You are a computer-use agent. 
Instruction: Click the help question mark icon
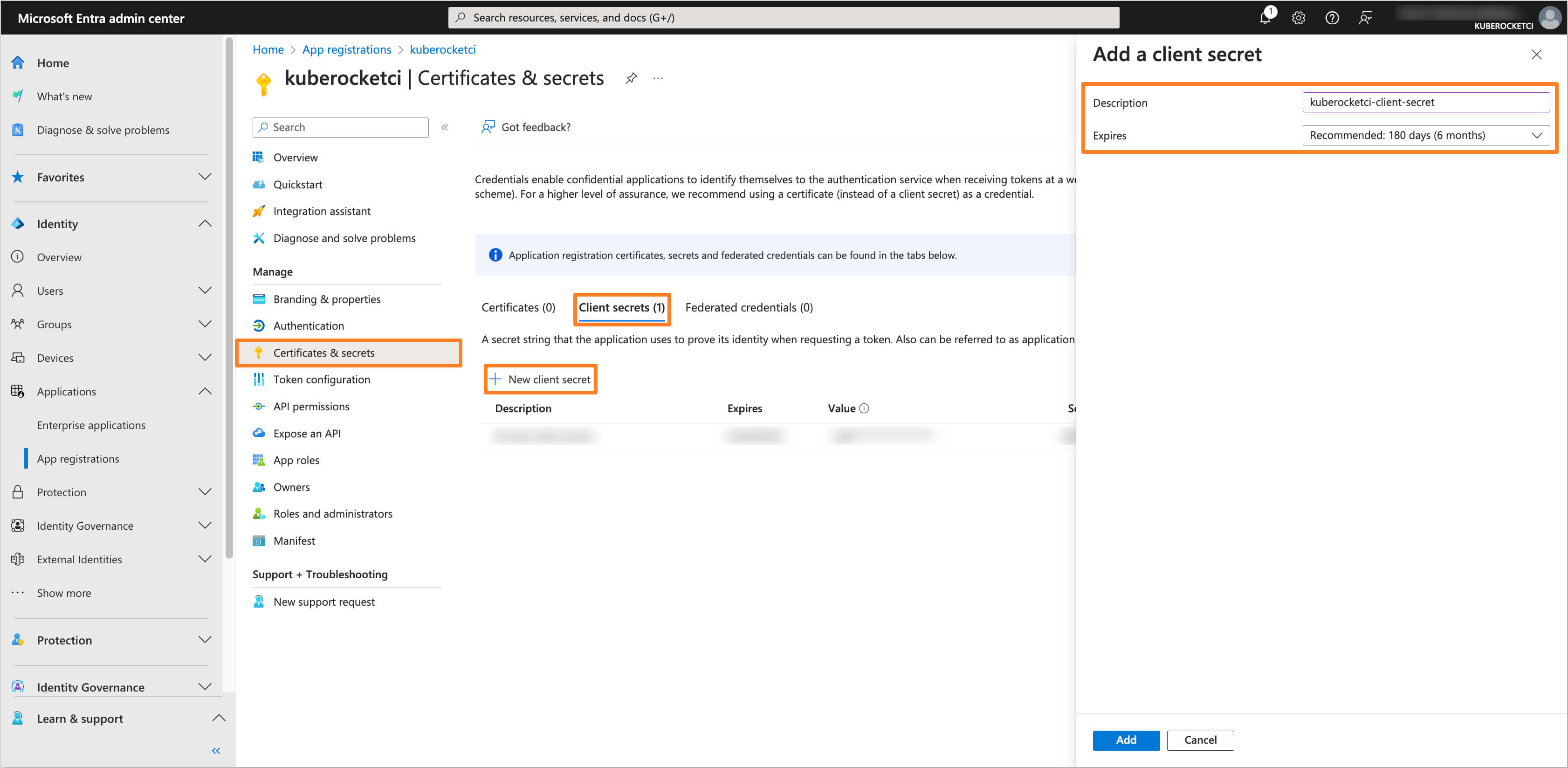click(x=1332, y=18)
